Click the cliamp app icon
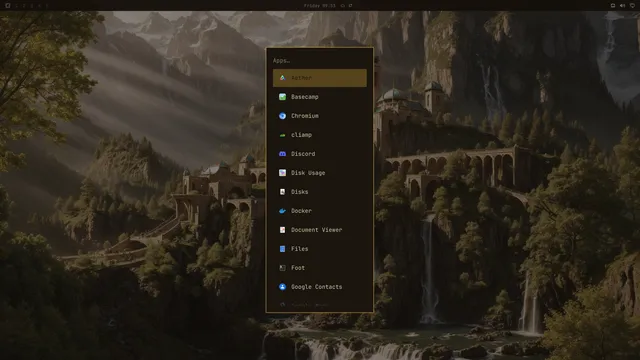Screen dimensions: 640x360 click(x=282, y=135)
